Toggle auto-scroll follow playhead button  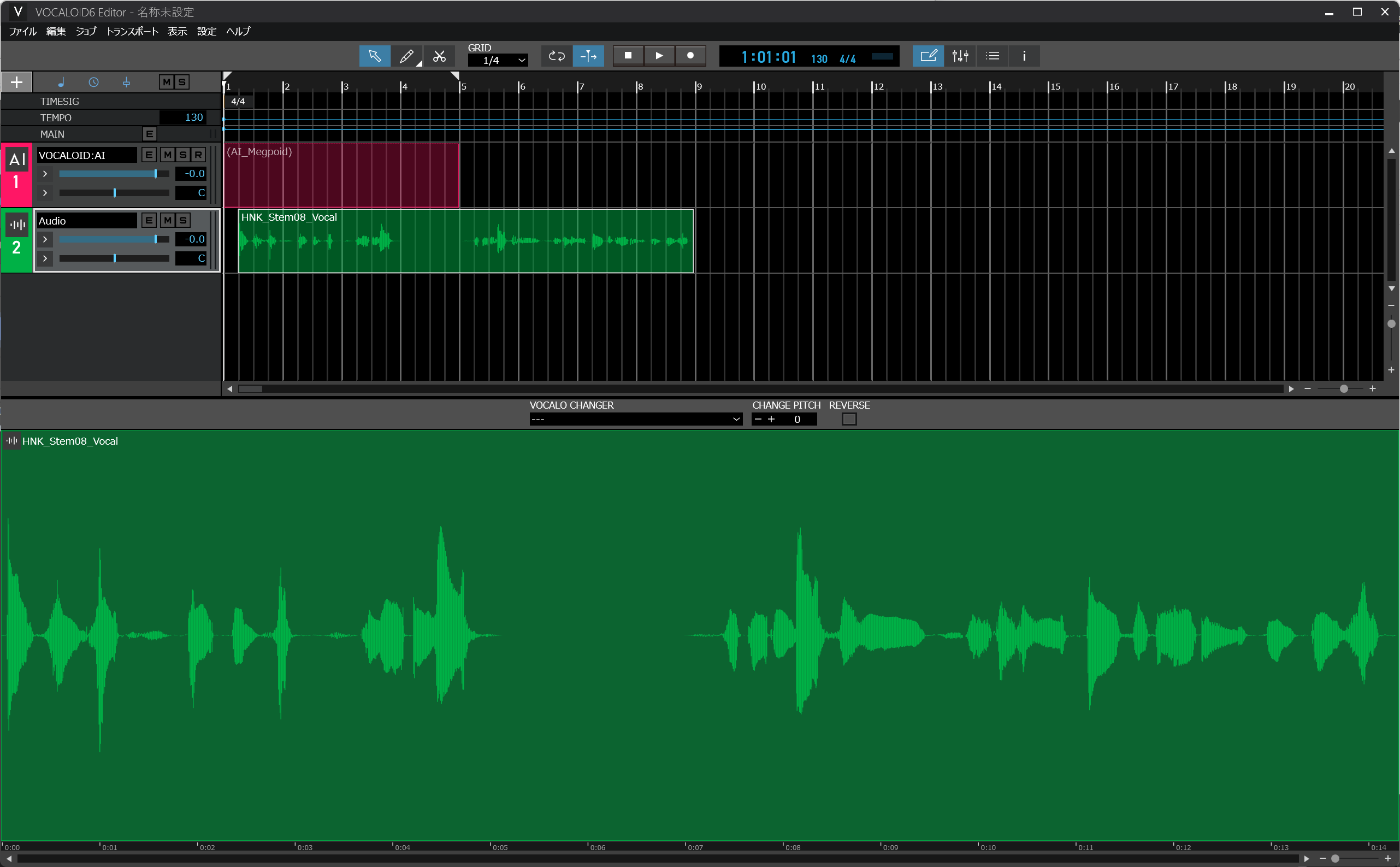(x=588, y=56)
